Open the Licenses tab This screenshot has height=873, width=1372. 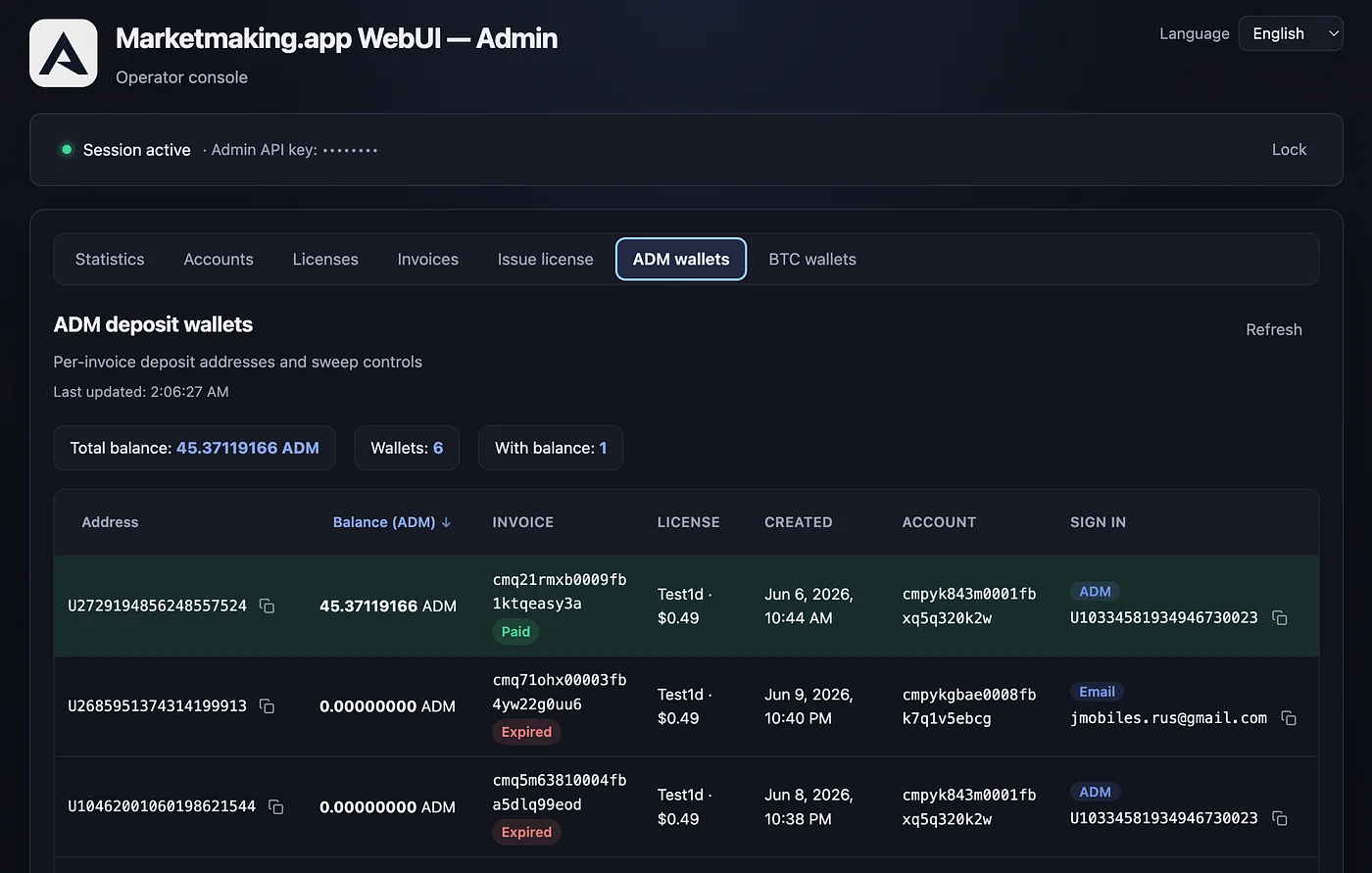pyautogui.click(x=325, y=259)
